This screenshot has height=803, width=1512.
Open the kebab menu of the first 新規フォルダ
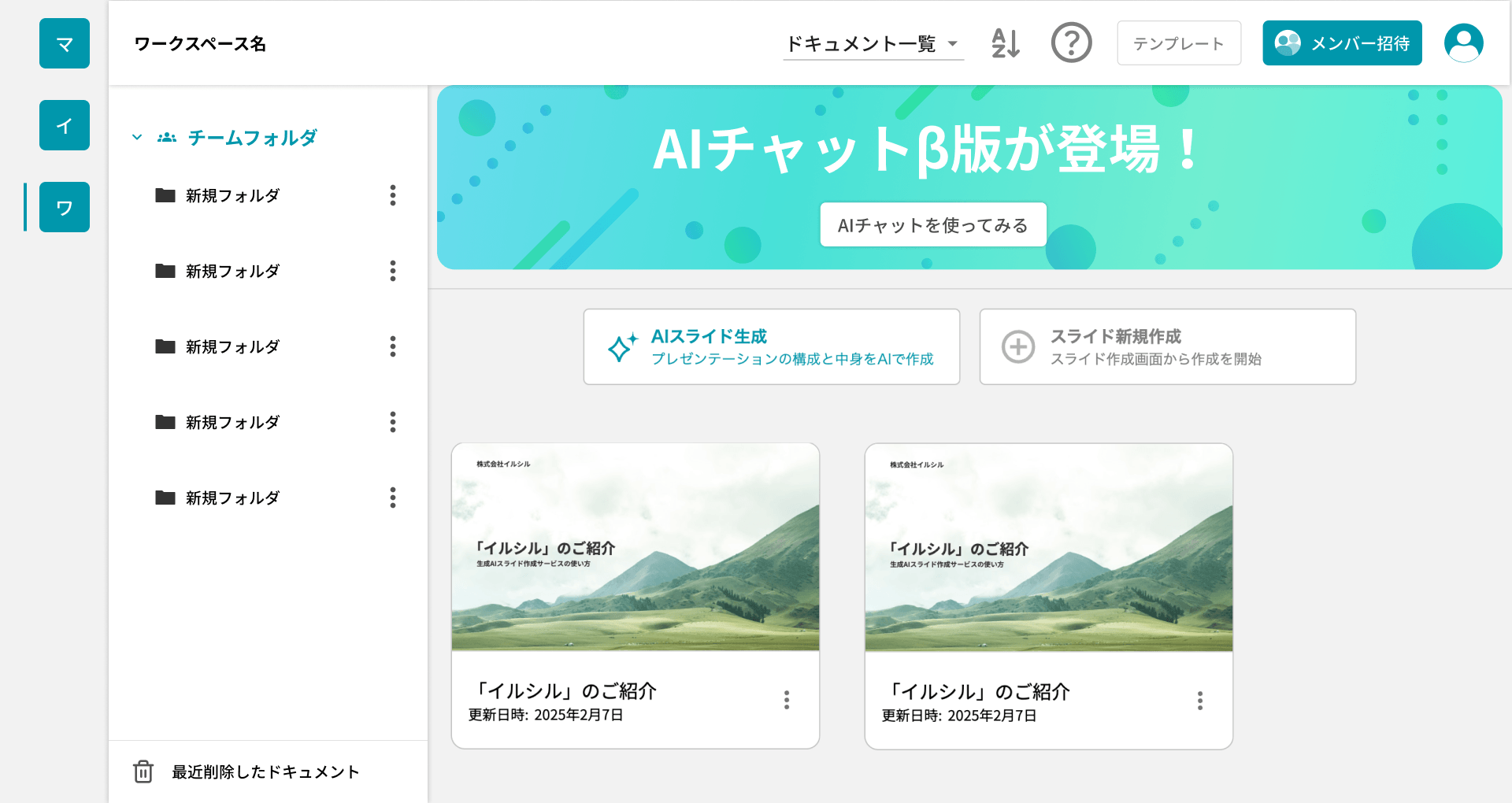point(392,196)
